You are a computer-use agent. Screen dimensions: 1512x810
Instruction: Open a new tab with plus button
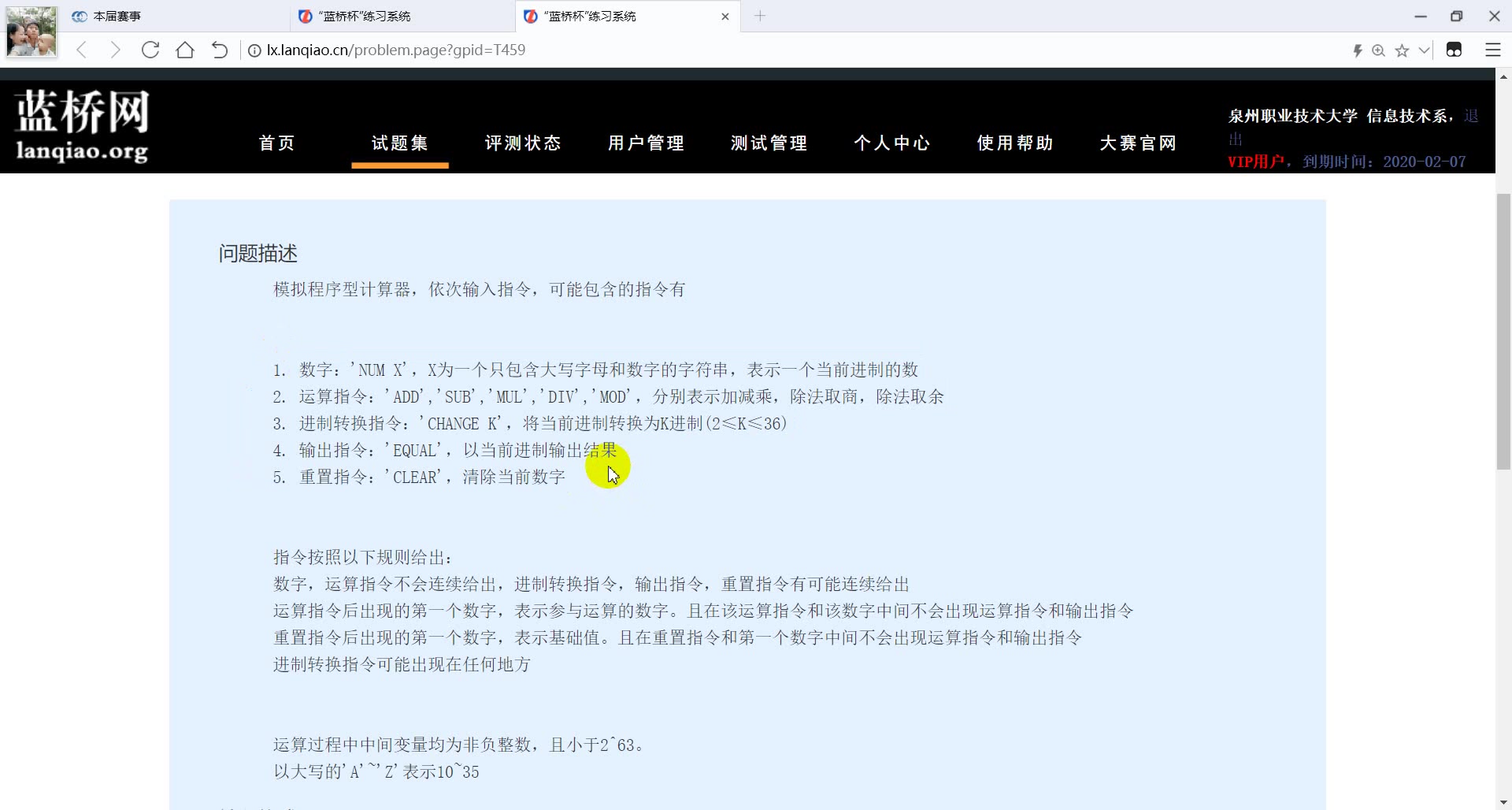pos(760,16)
